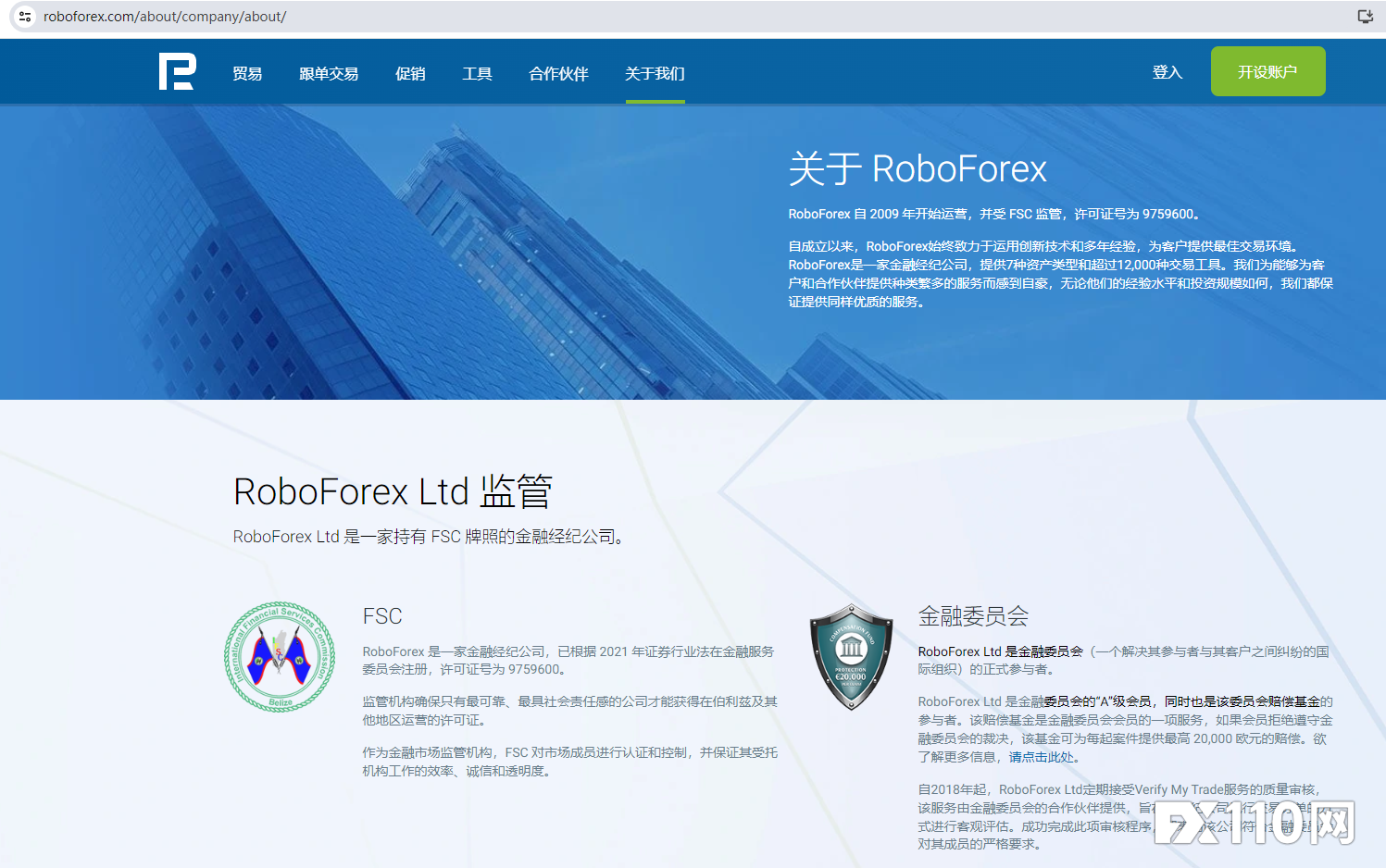Screen dimensions: 1386x868
Task: Click the Compensation Fund shield badge
Action: coord(851,657)
